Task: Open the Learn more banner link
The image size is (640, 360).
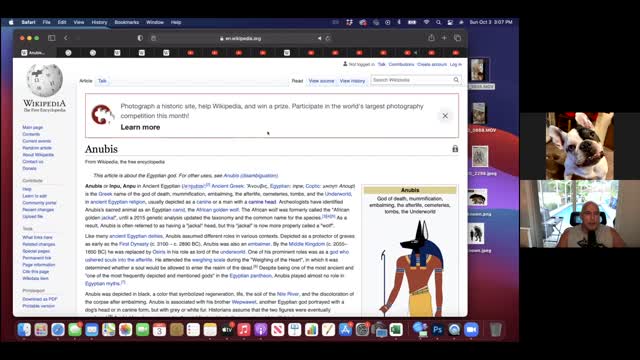Action: (x=140, y=127)
